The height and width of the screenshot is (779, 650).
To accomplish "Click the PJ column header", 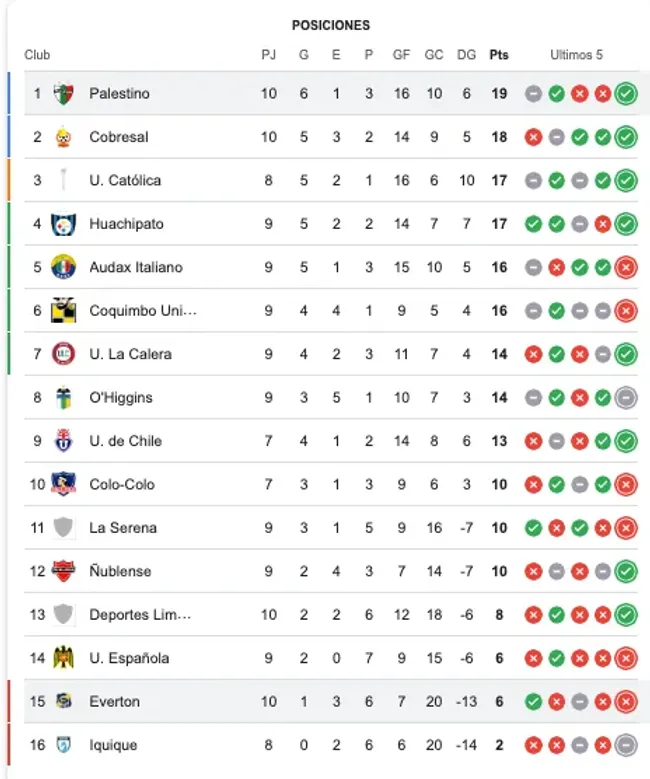I will point(269,55).
